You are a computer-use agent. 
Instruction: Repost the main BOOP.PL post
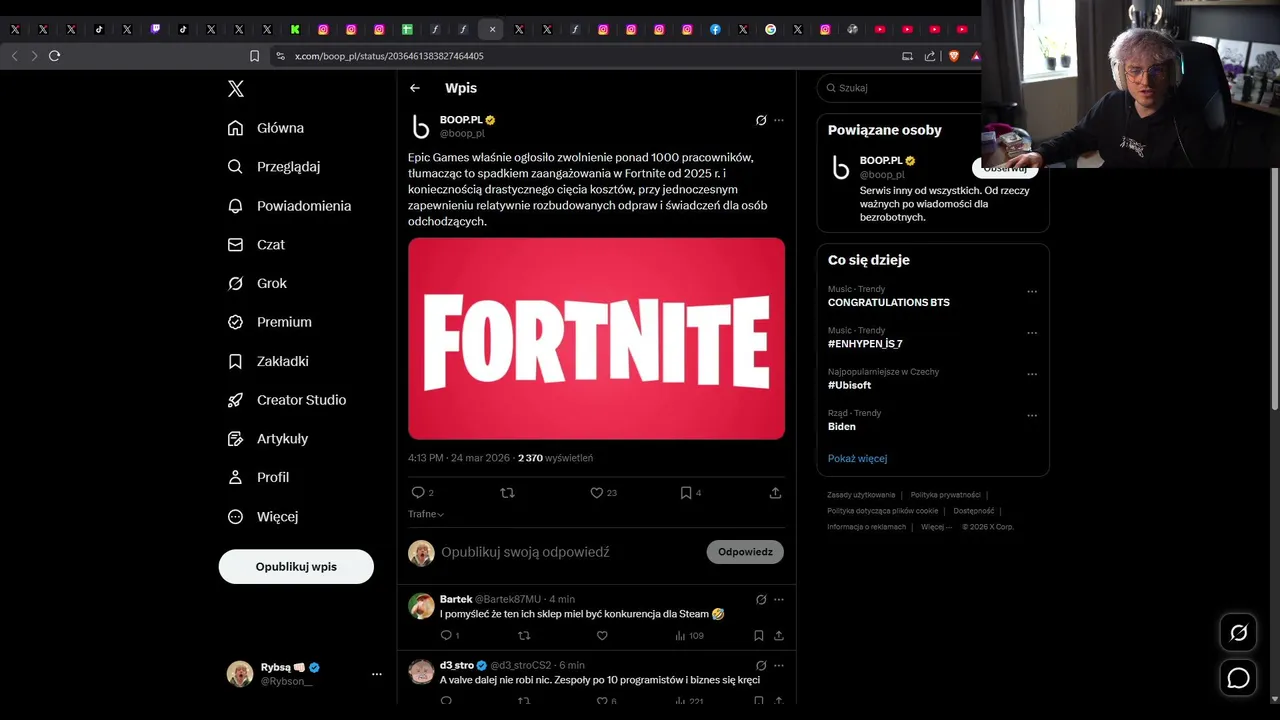[x=507, y=493]
